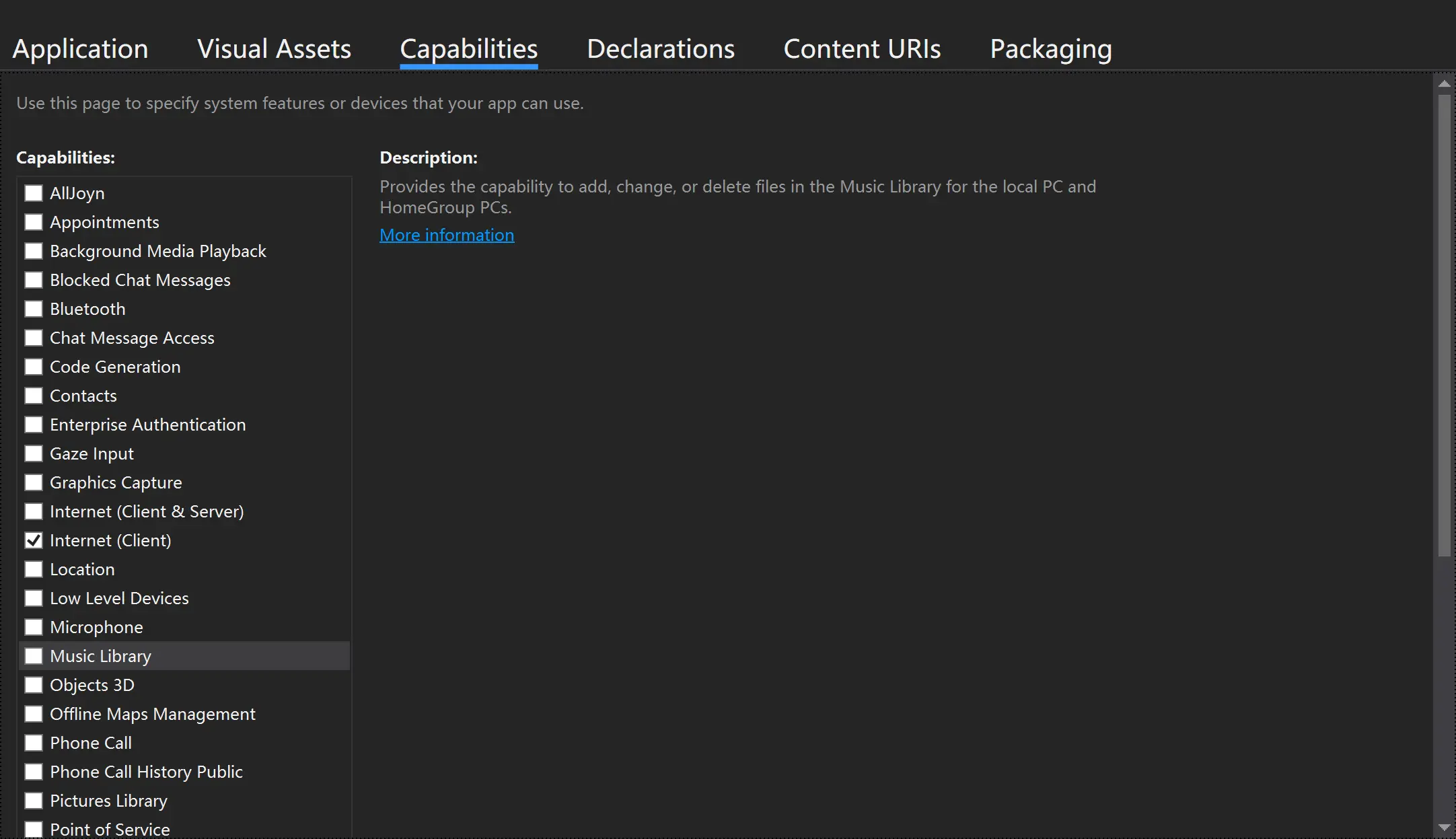Enable the Music Library checkbox
Screen dimensions: 1456x839
[x=34, y=656]
